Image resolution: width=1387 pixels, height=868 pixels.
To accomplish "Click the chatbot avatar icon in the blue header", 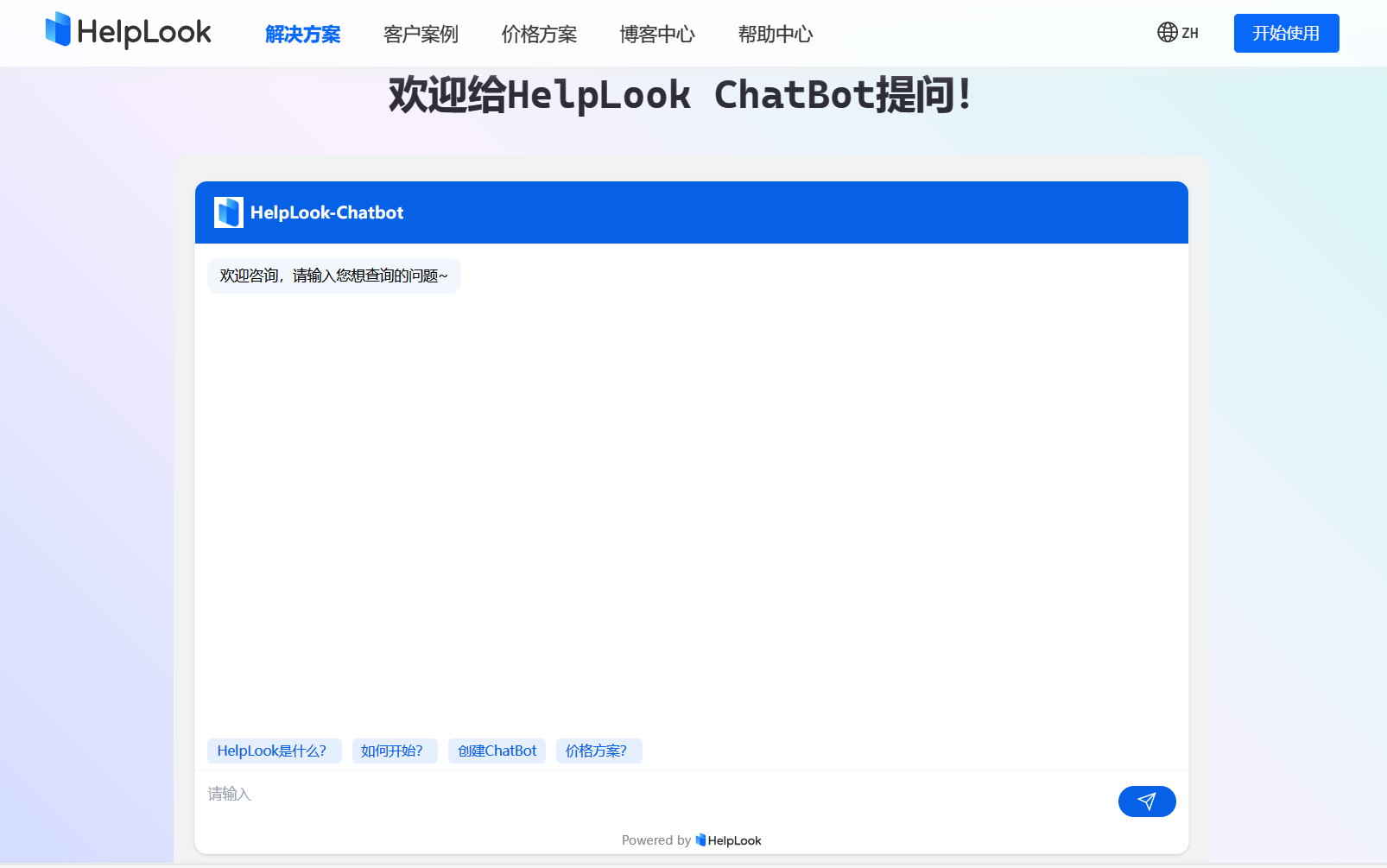I will tap(228, 212).
